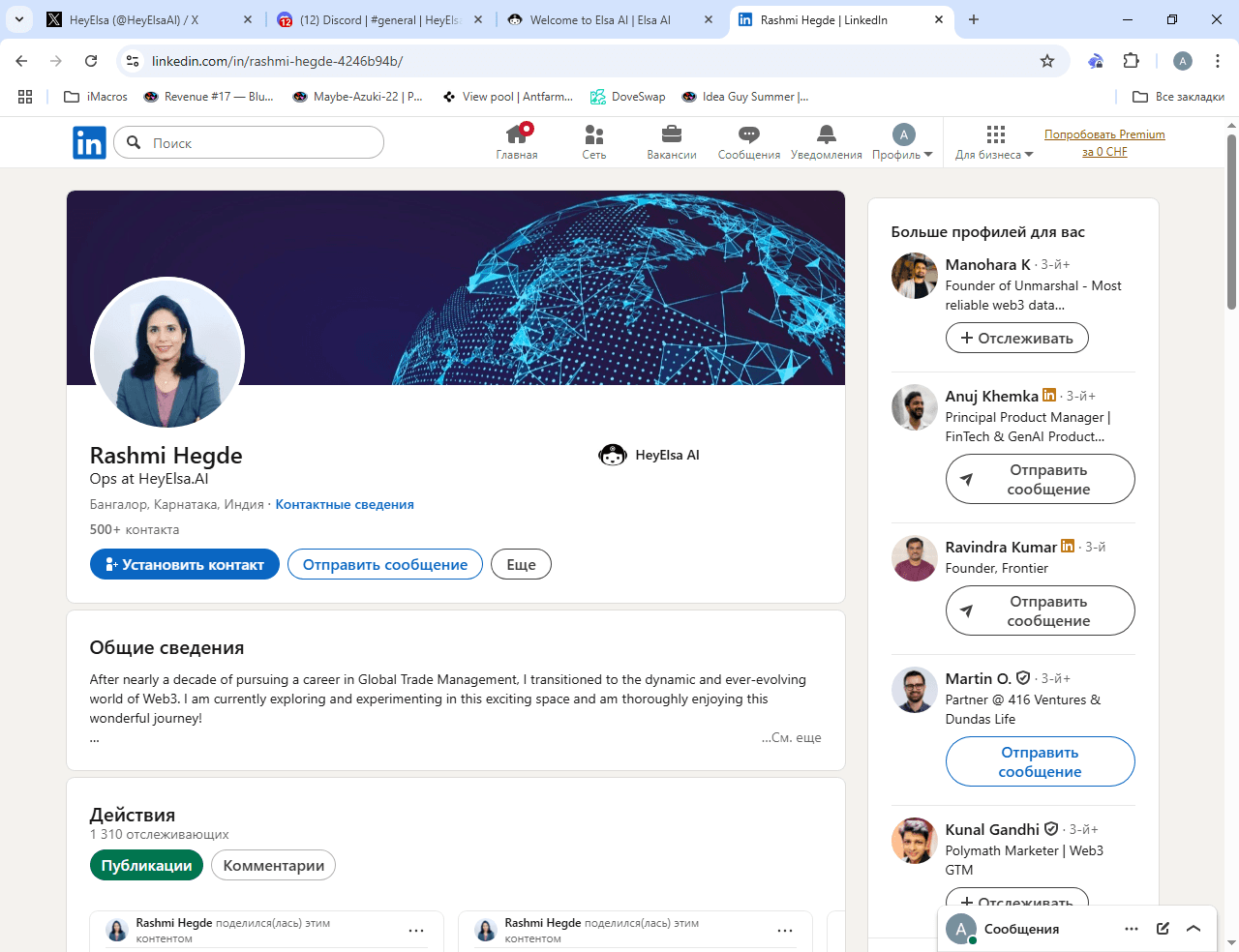Go back in browser
Viewport: 1239px width, 952px height.
tap(21, 61)
